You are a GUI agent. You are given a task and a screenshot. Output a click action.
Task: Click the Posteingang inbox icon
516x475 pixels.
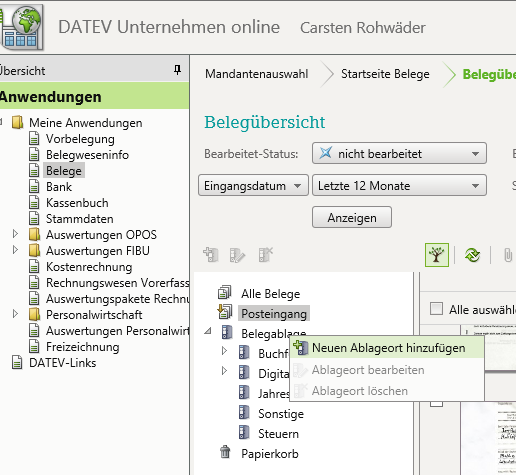tap(224, 312)
